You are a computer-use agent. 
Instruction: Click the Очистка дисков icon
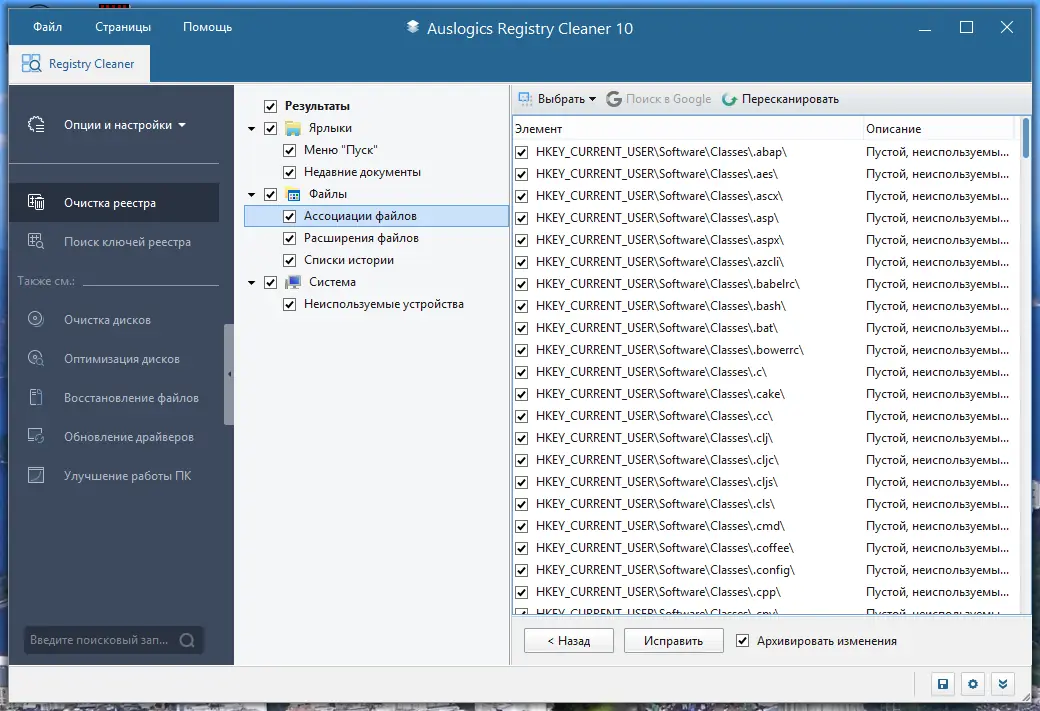click(36, 320)
